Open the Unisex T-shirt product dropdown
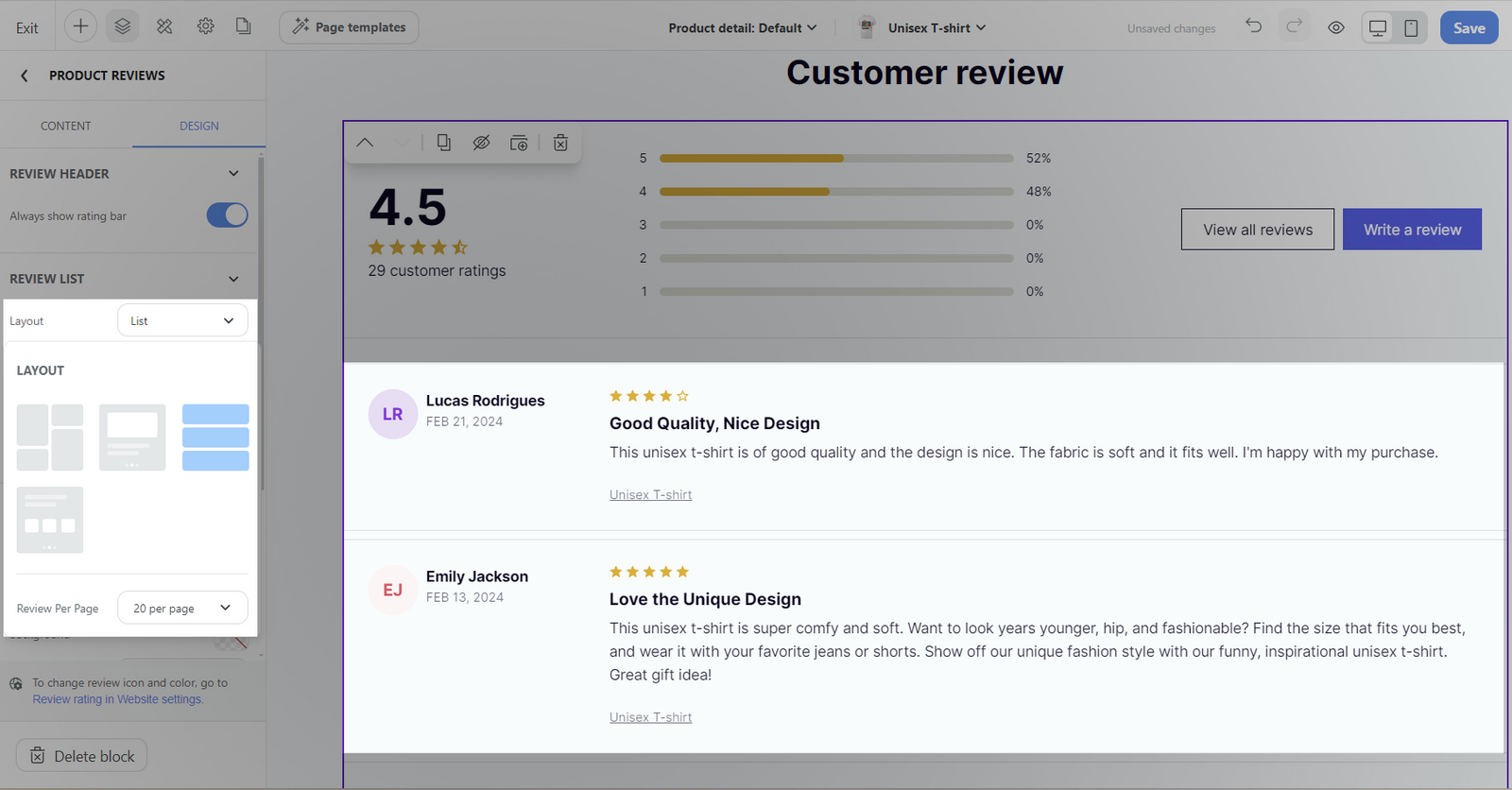 coord(936,27)
